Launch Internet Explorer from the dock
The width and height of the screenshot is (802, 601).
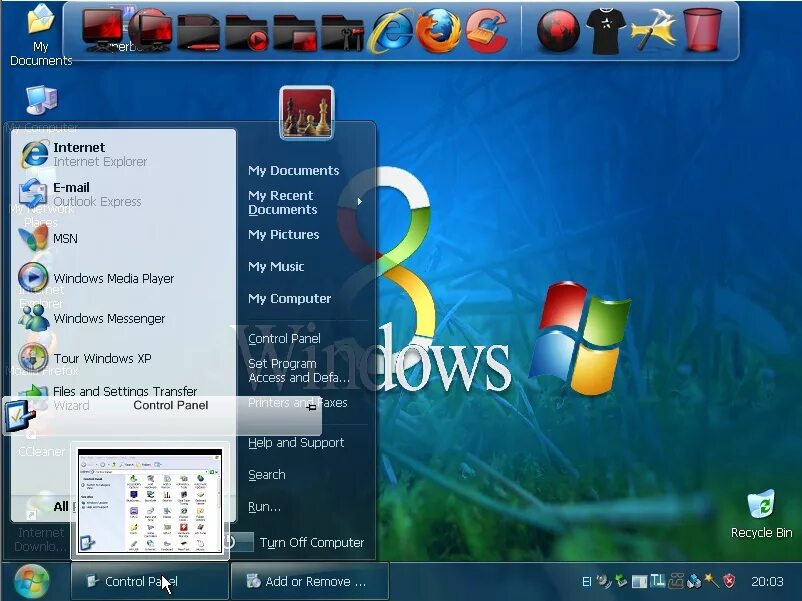tap(391, 31)
